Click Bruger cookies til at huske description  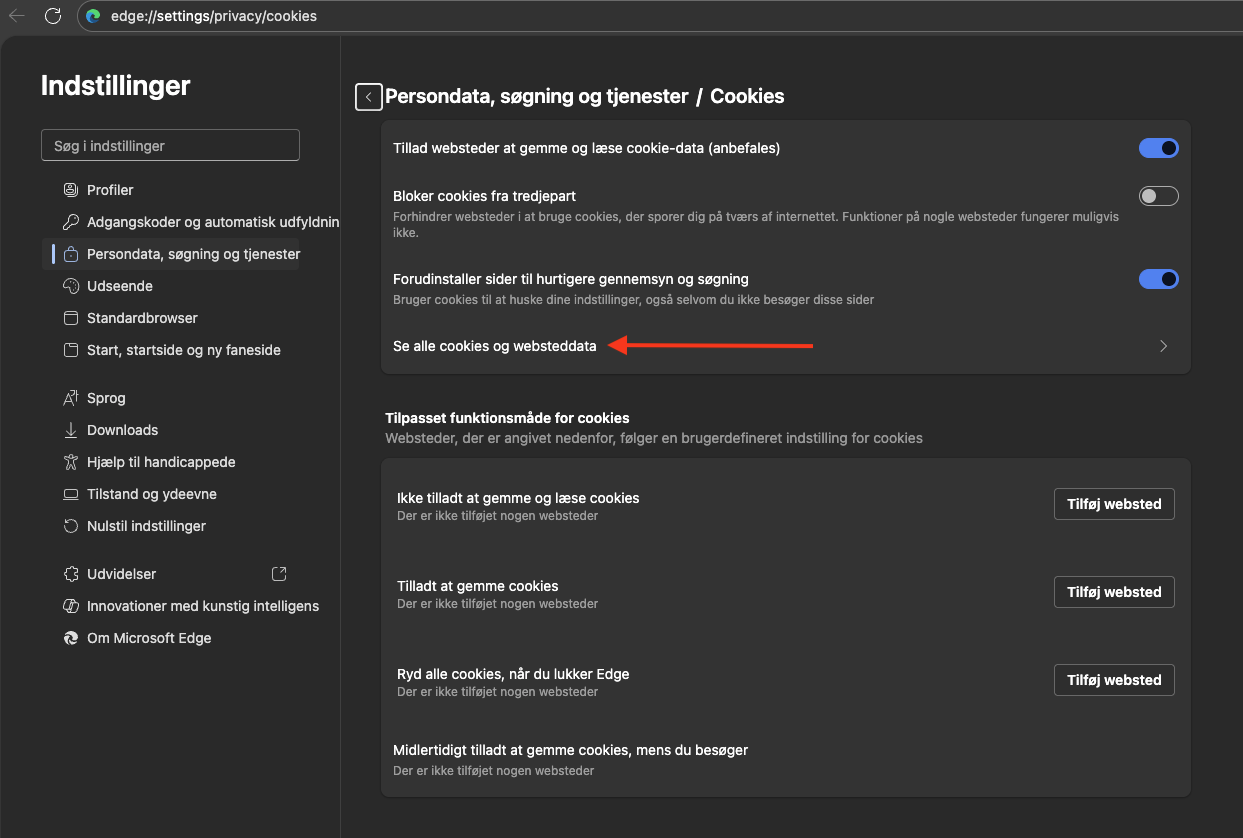pyautogui.click(x=633, y=300)
